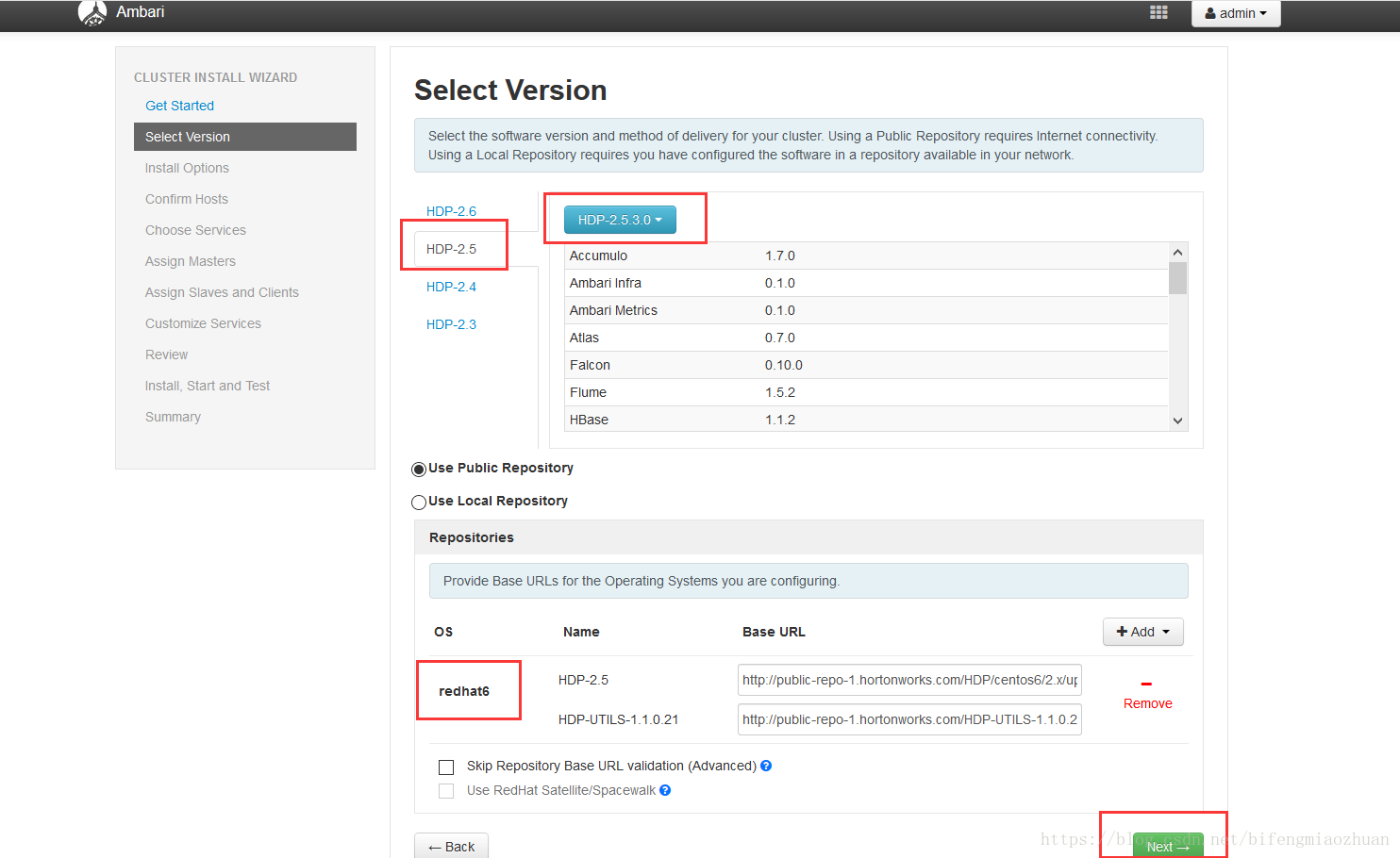Click the Atlas row

pos(866,338)
